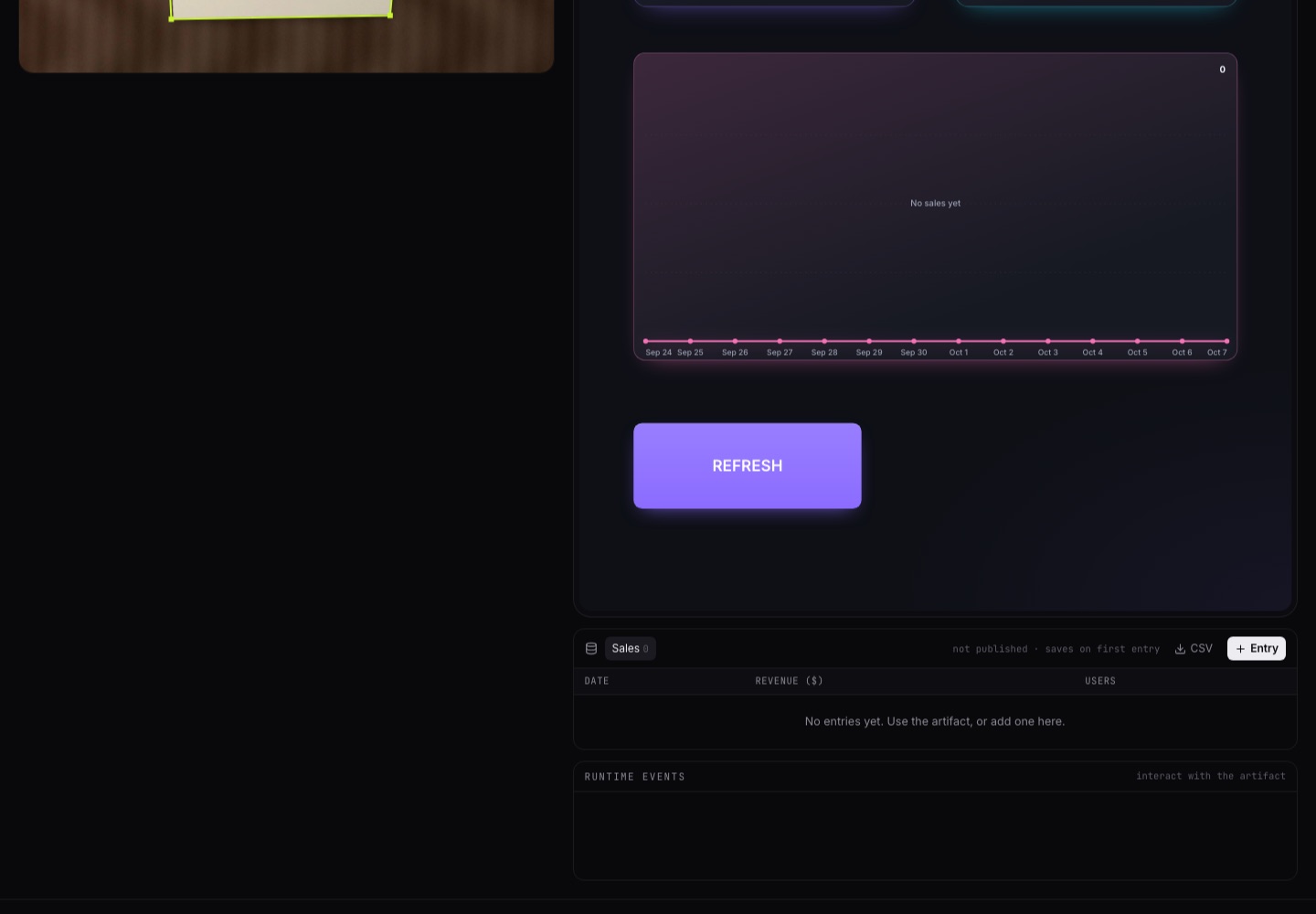Click the Sep 24 axis label on the chart
1316x914 pixels.
(x=659, y=353)
